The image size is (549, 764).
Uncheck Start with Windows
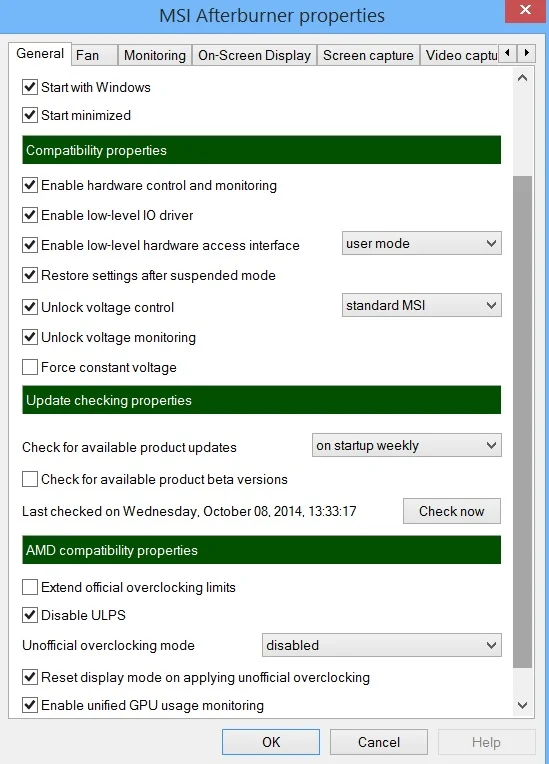pos(30,87)
